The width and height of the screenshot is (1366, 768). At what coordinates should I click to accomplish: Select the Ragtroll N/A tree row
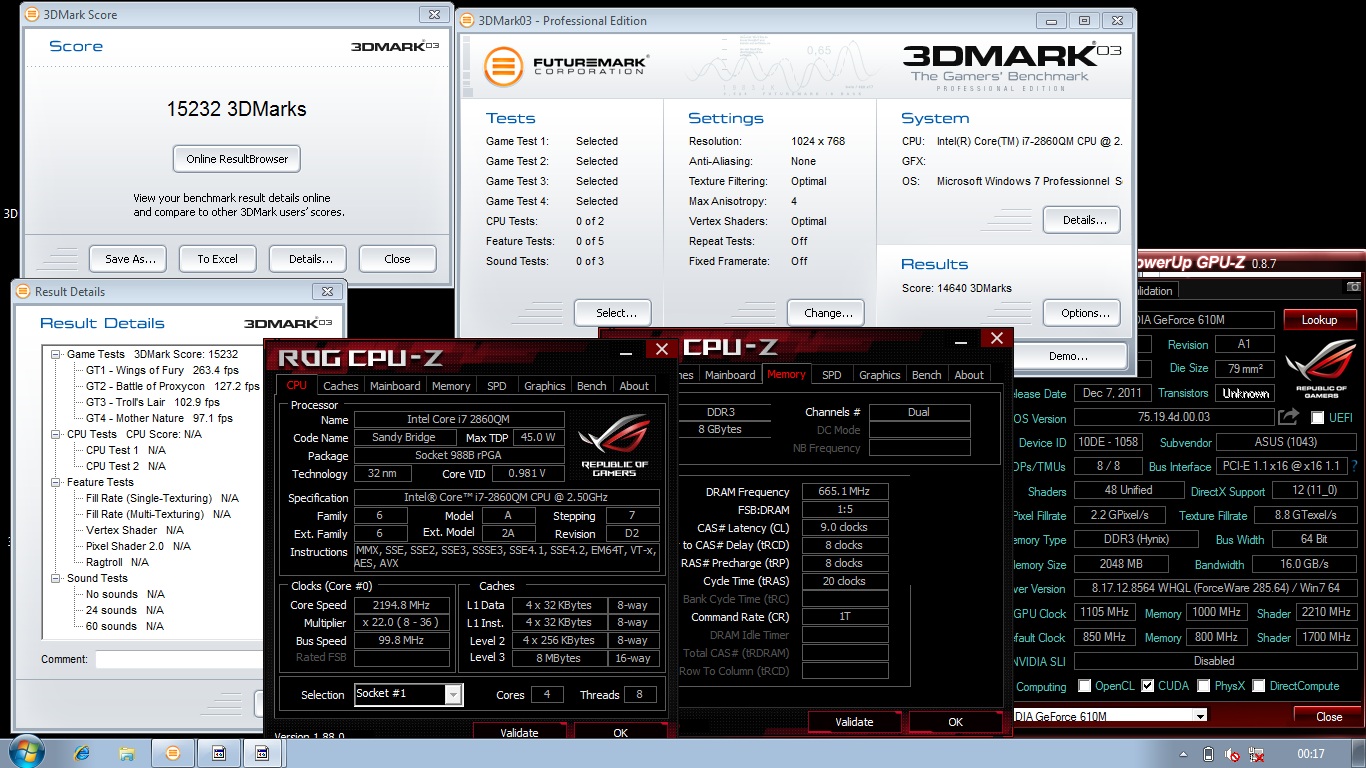click(117, 562)
